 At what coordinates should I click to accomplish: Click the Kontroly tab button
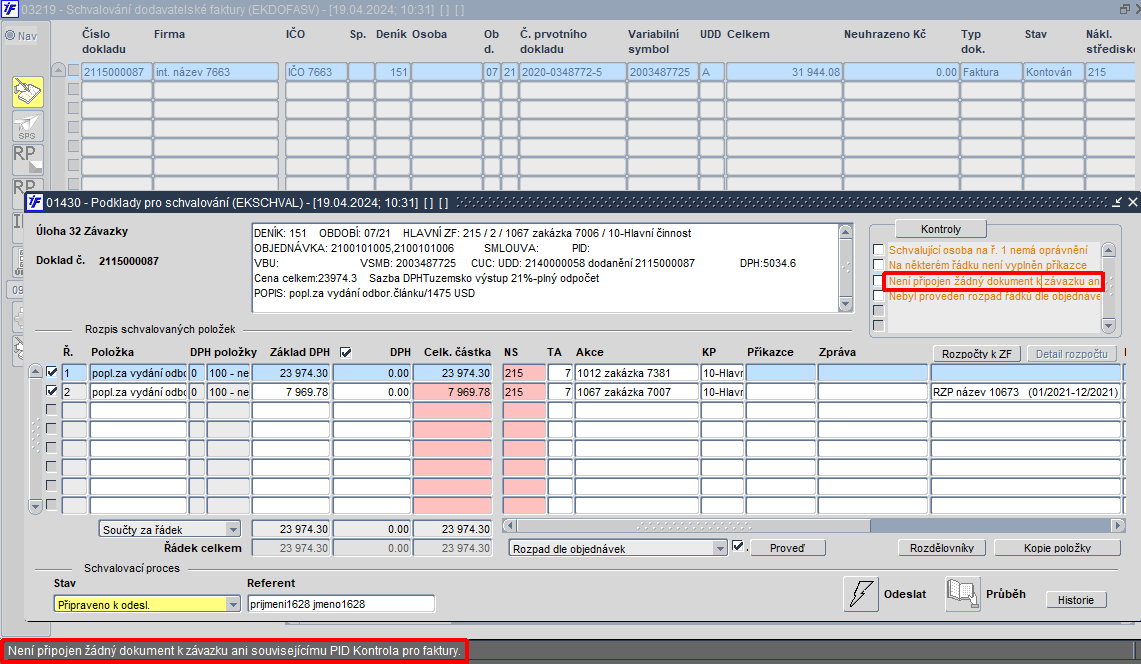940,229
